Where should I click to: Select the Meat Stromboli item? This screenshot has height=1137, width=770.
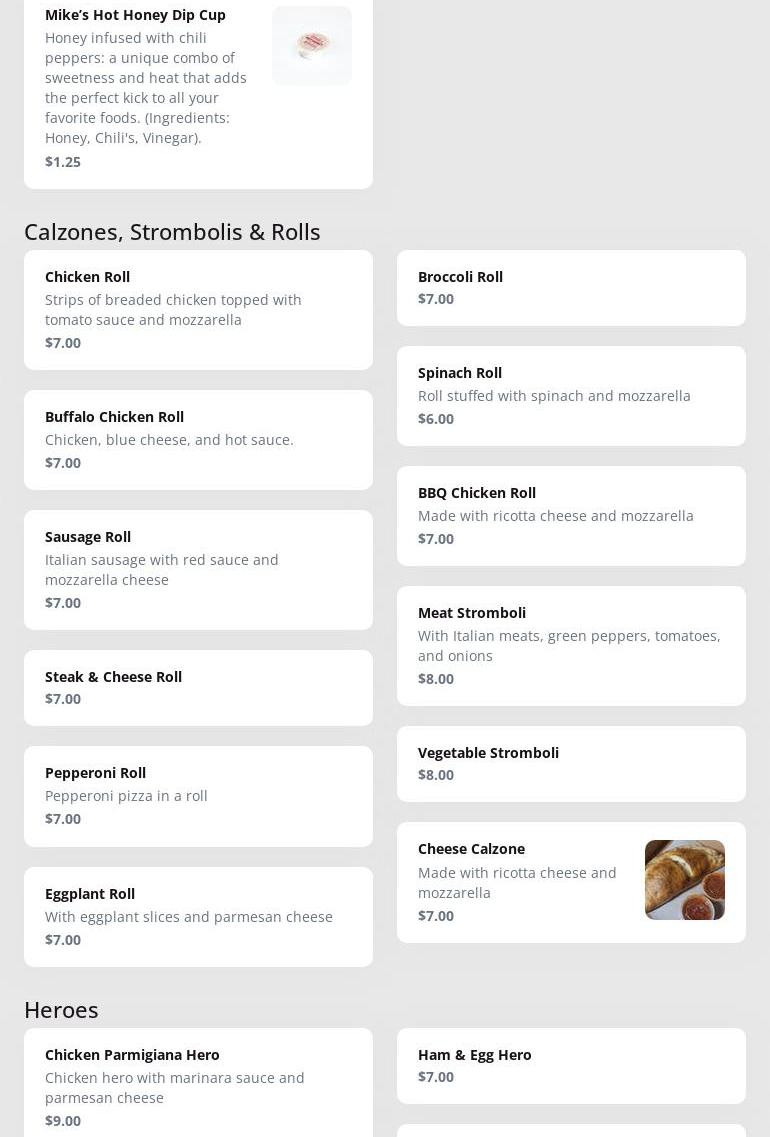(x=571, y=645)
